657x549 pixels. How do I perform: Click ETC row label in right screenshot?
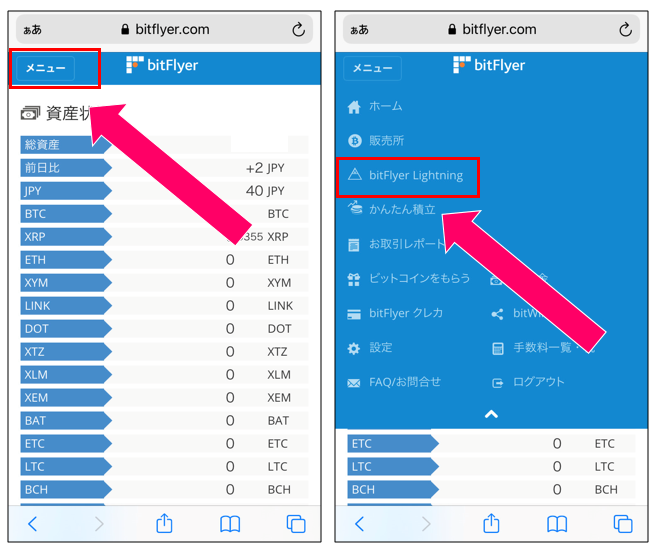click(393, 444)
